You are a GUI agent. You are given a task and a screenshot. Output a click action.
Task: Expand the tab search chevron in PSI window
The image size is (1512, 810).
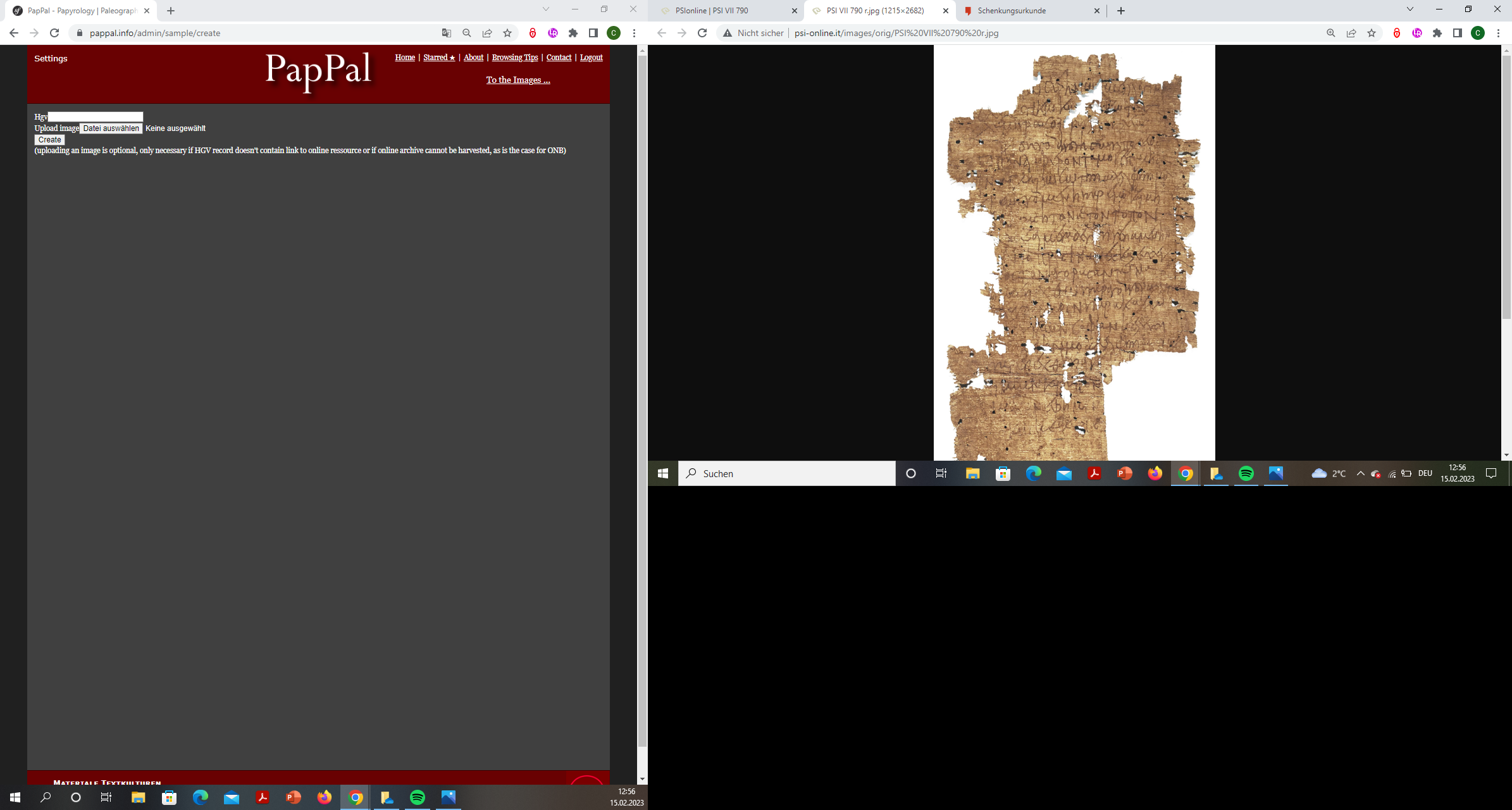click(x=1410, y=9)
